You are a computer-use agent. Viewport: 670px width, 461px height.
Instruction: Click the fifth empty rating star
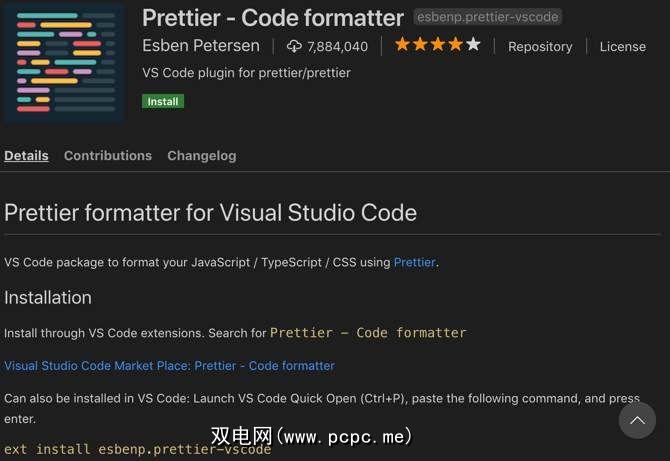(473, 45)
